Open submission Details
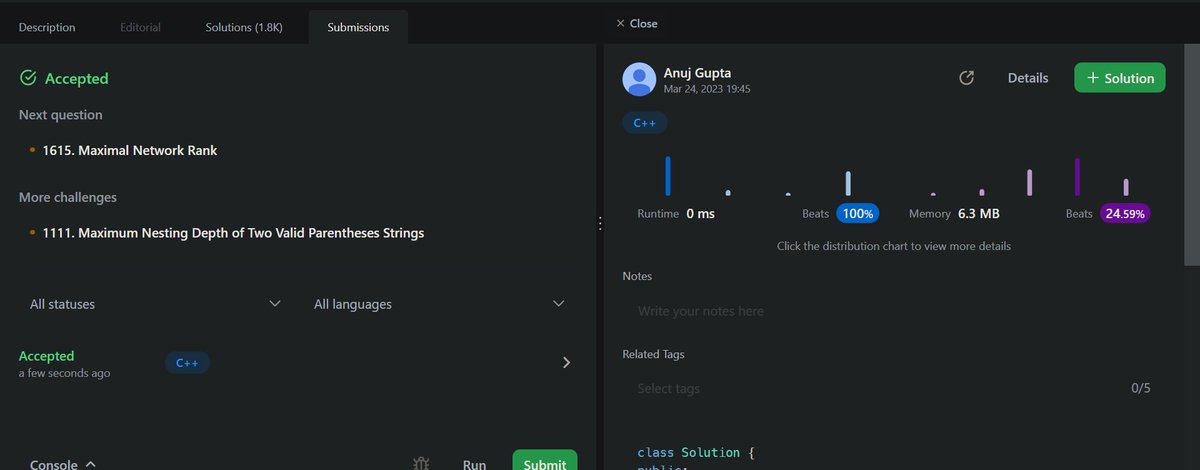This screenshot has width=1200, height=470. pyautogui.click(x=1028, y=78)
